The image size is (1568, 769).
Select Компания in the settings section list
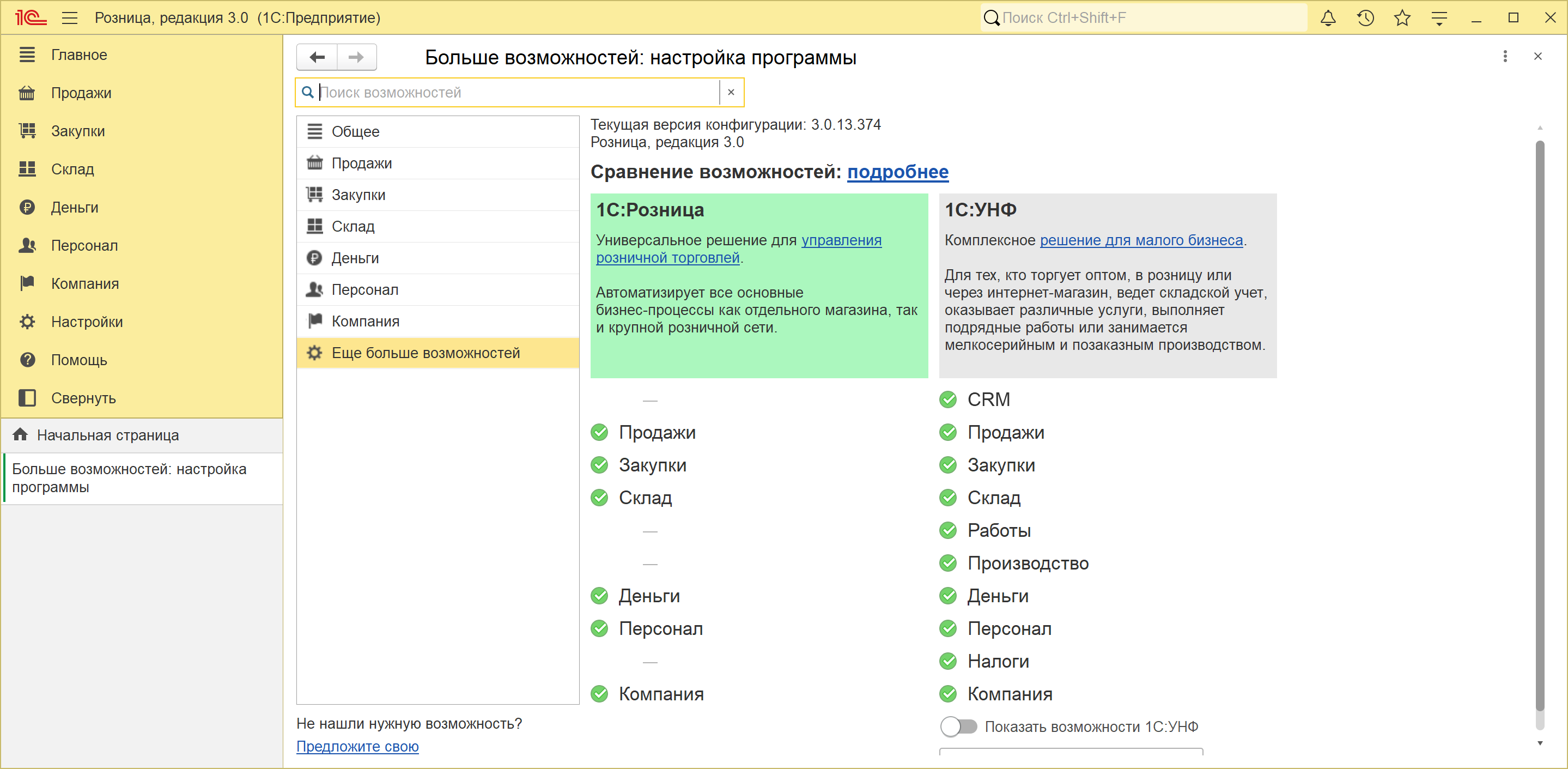coord(437,322)
